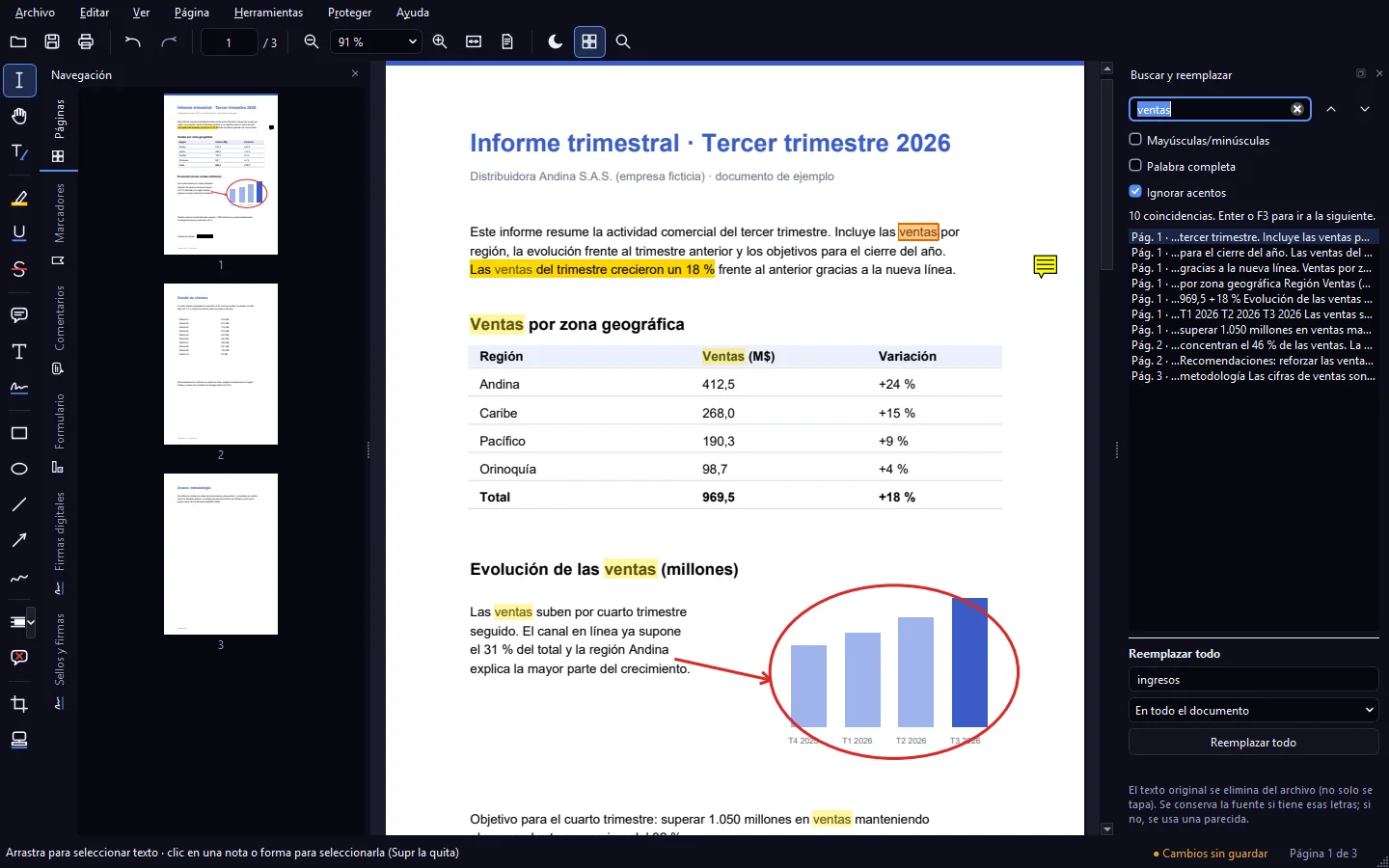Click the Reemplazar todo button

point(1254,742)
